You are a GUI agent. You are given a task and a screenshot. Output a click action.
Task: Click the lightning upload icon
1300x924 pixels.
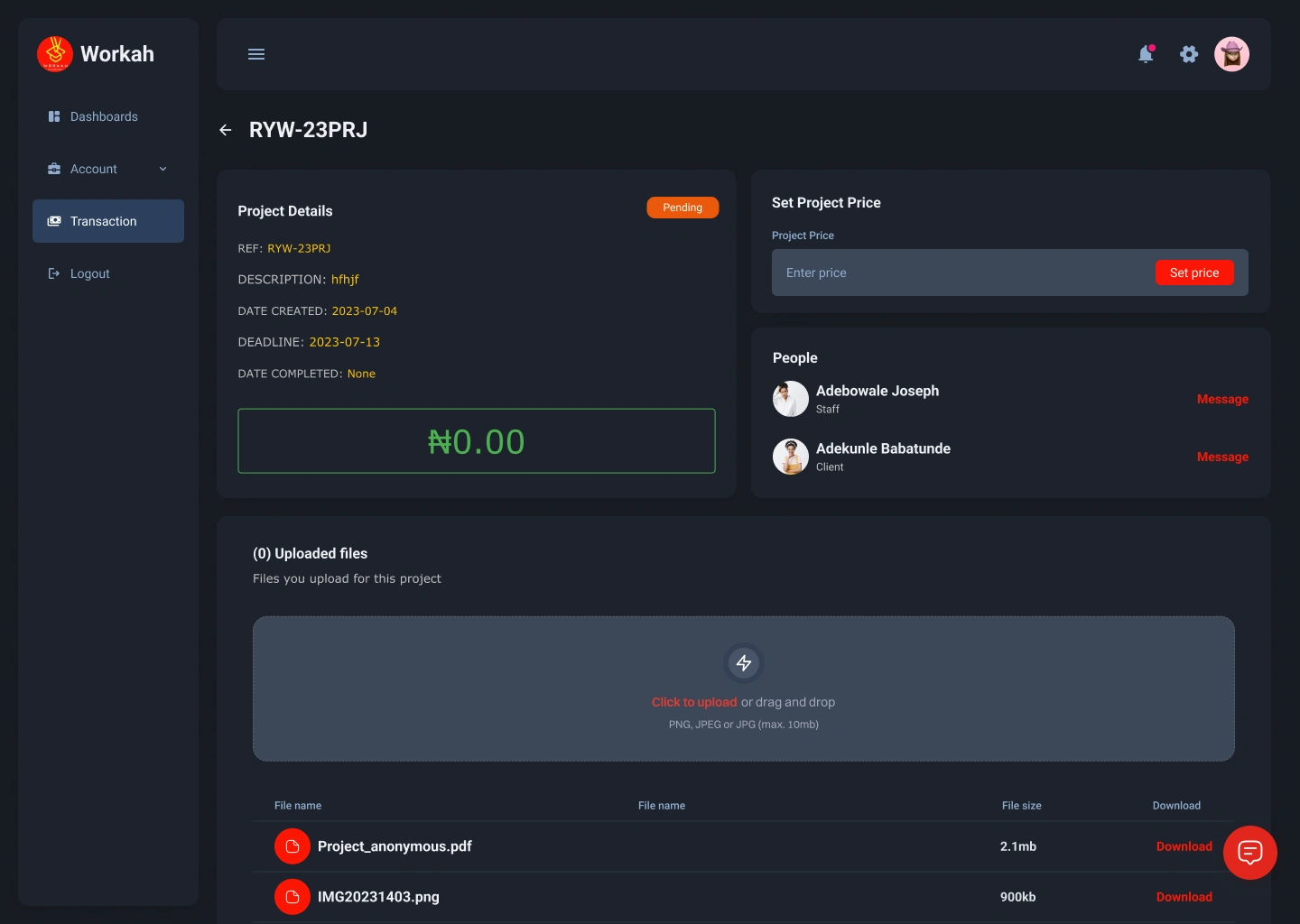744,663
